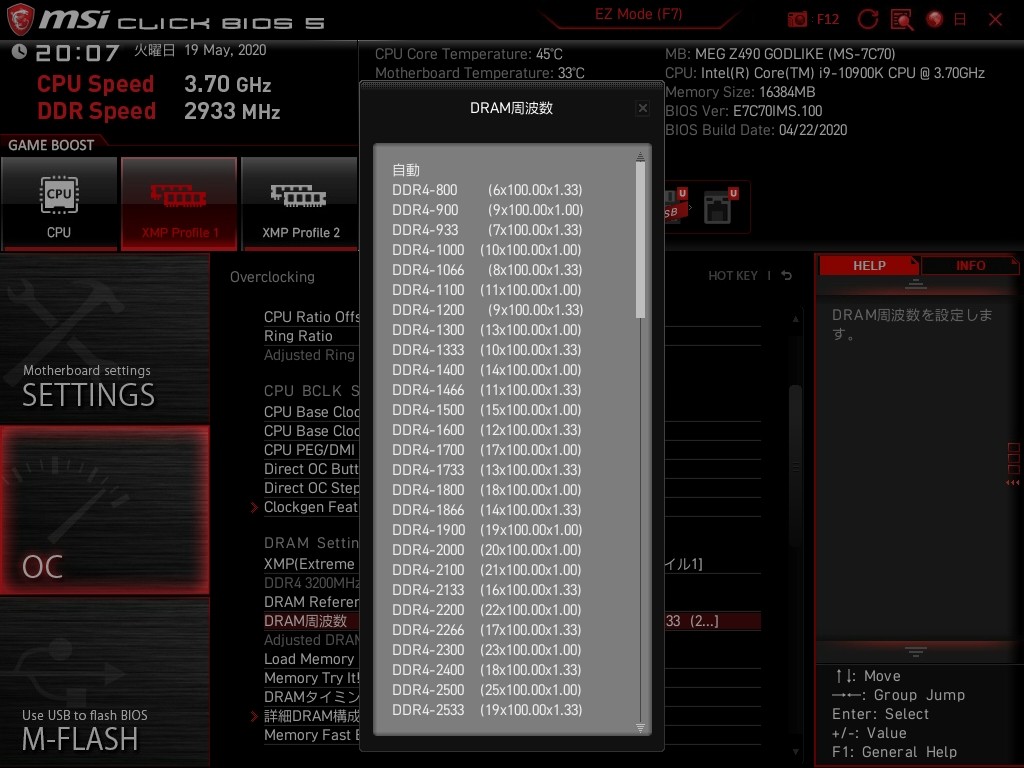1024x768 pixels.
Task: Toggle the CPU Game Boost button
Action: point(59,204)
